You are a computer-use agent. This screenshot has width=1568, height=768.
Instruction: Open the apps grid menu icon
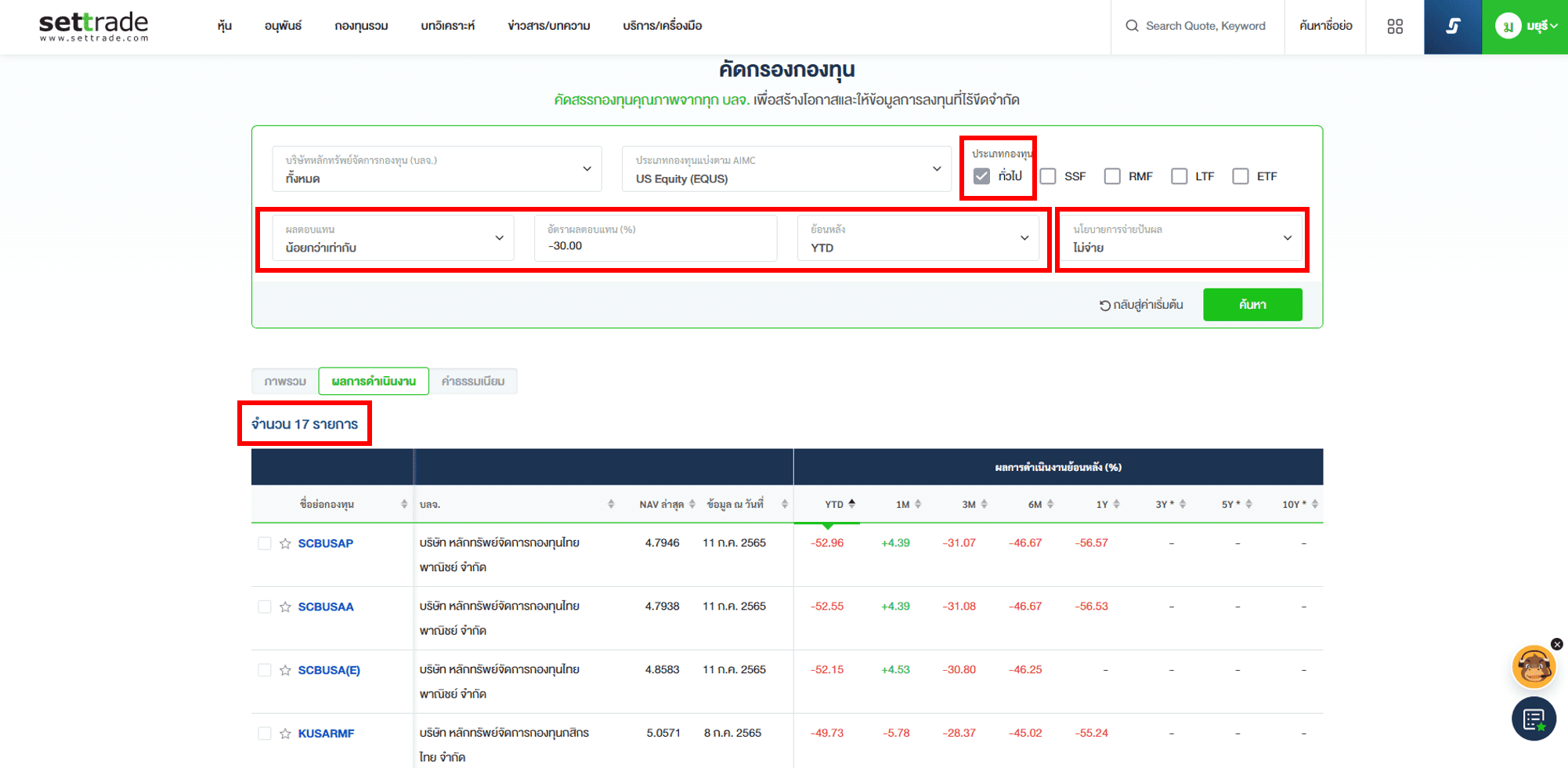1394,27
